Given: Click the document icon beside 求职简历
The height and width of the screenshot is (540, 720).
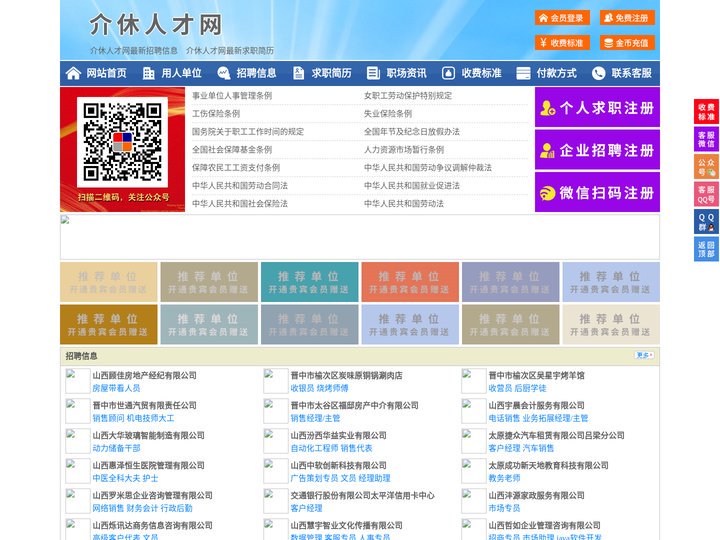Looking at the screenshot, I should click(298, 73).
